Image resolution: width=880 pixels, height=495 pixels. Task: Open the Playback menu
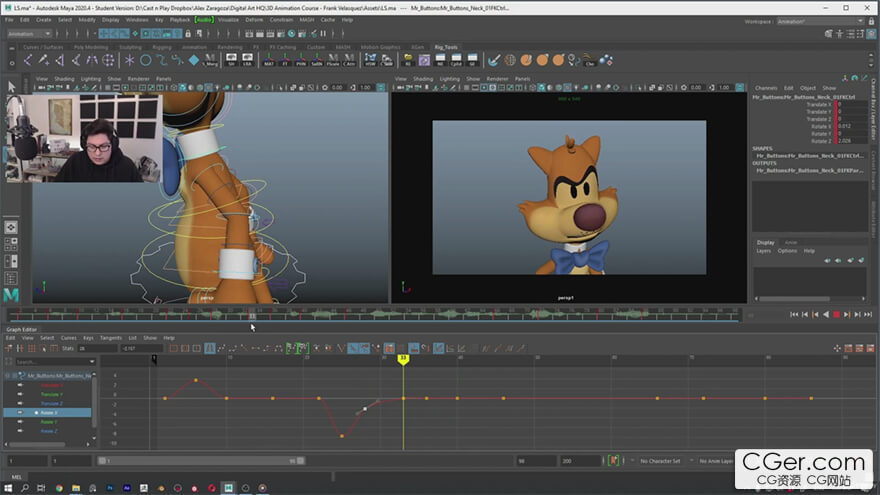tap(180, 20)
